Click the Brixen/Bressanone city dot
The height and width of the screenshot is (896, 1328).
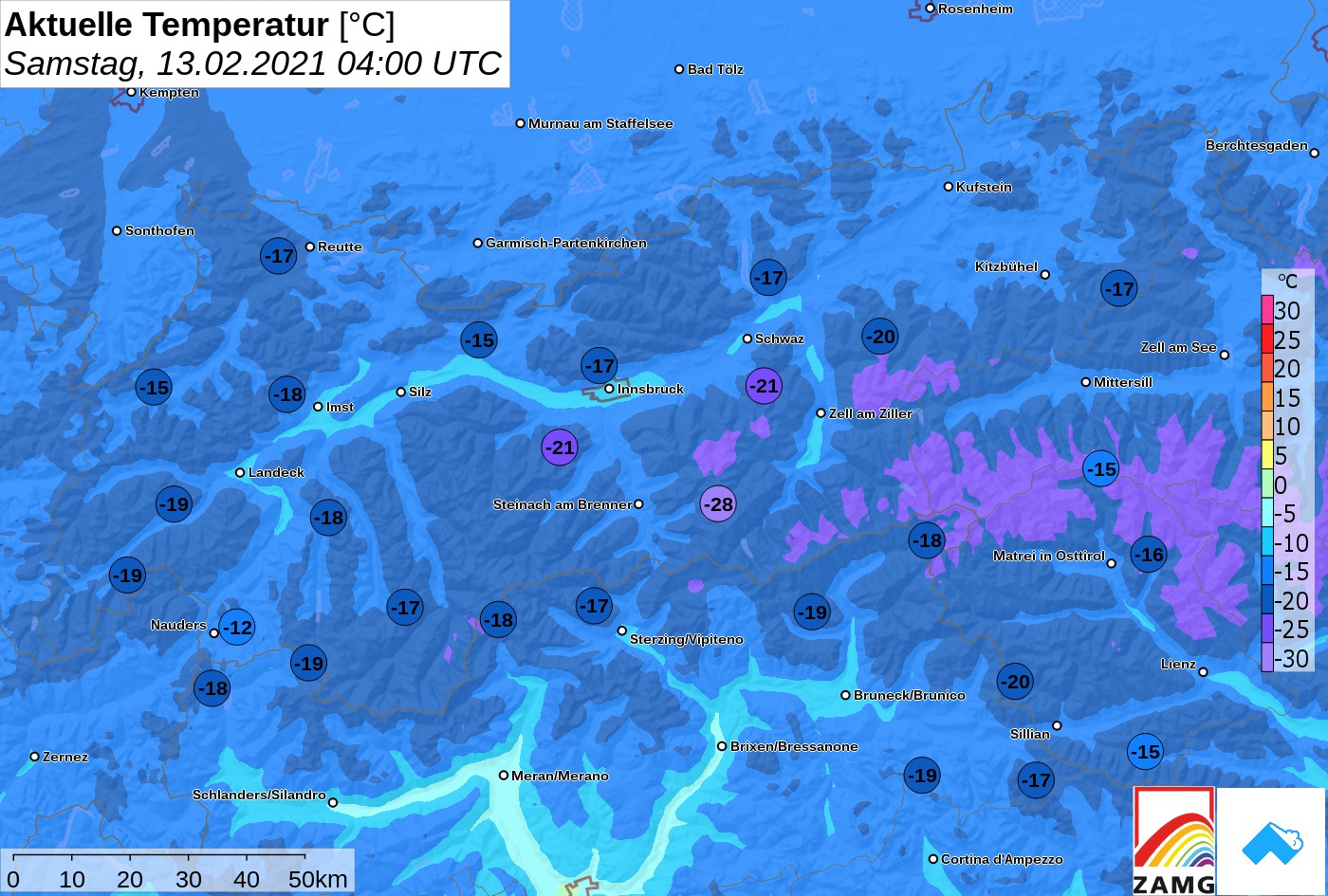click(722, 746)
